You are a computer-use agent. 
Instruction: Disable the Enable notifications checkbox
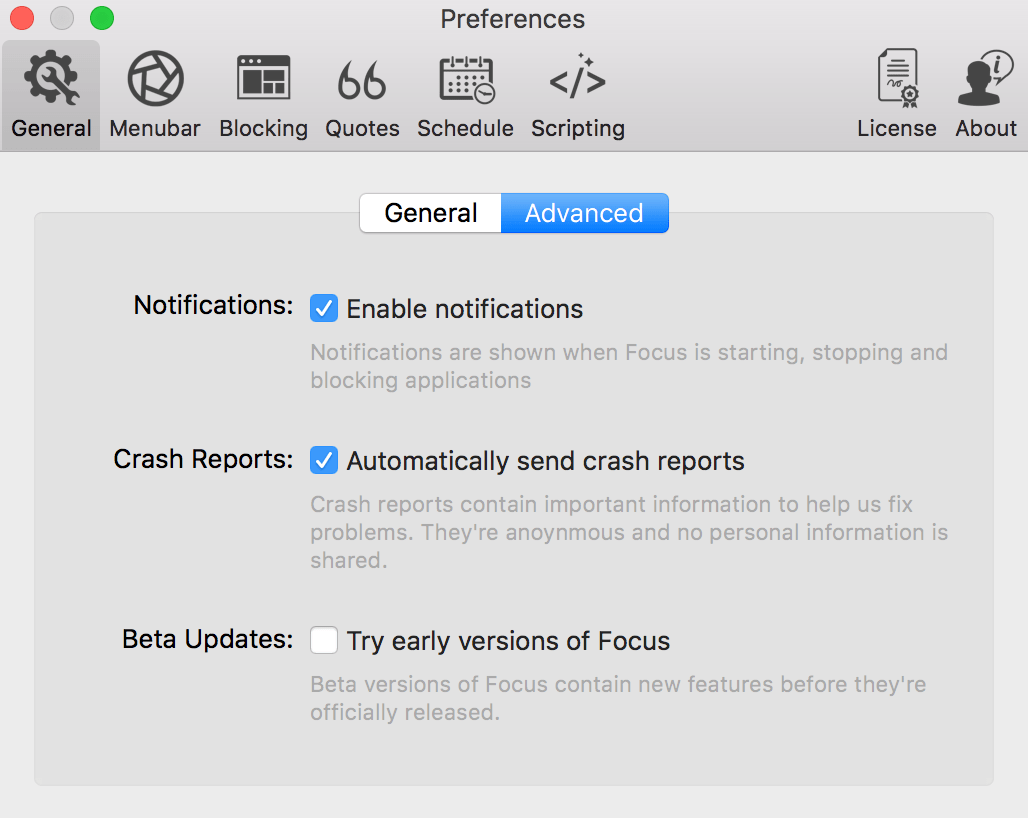(x=324, y=308)
